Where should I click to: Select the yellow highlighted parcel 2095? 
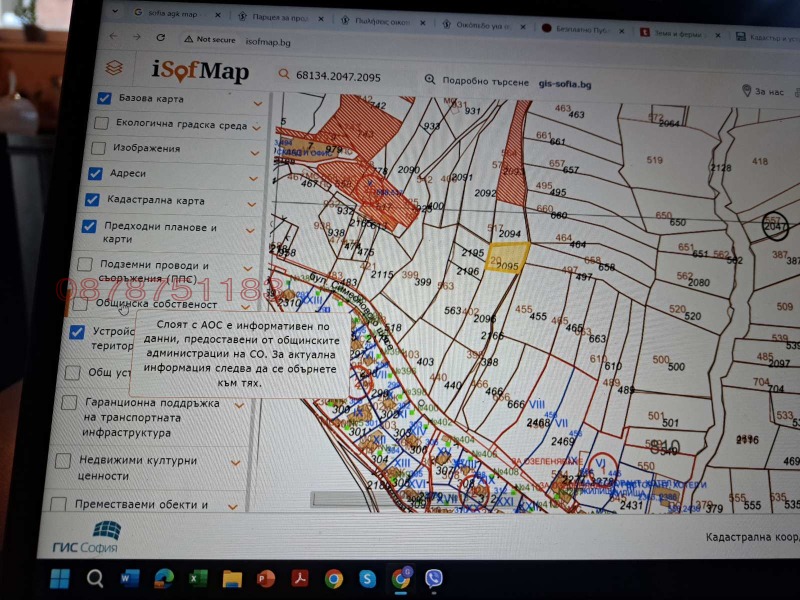click(x=506, y=257)
